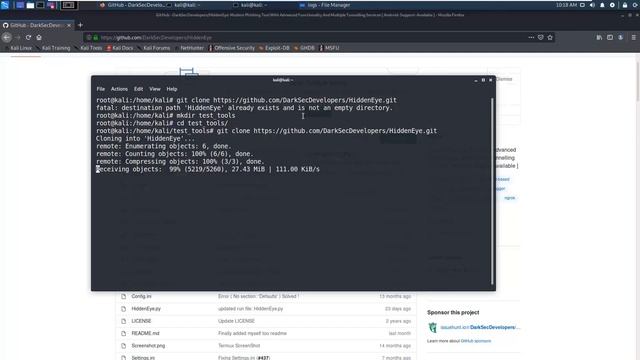Click the site padlock icon in address bar
The width and height of the screenshot is (640, 360).
(x=96, y=37)
